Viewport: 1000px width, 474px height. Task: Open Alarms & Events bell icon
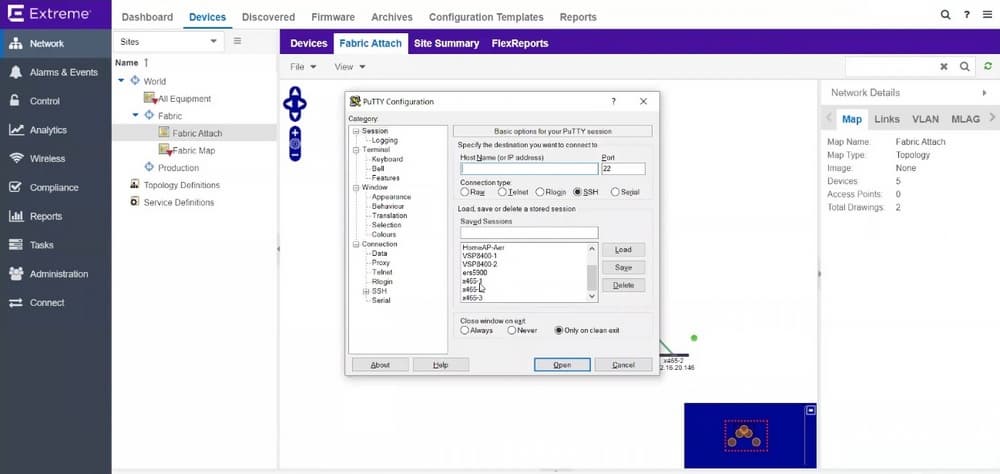point(16,72)
